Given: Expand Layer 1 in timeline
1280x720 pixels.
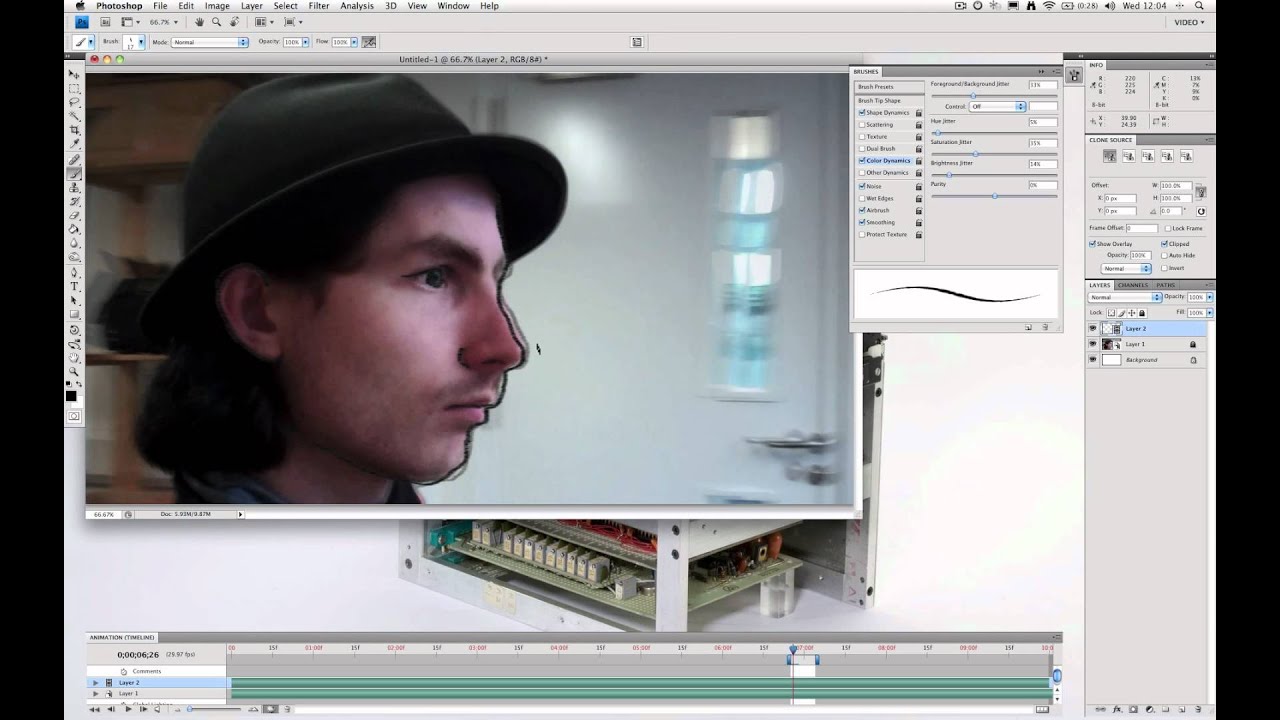Looking at the screenshot, I should 96,693.
